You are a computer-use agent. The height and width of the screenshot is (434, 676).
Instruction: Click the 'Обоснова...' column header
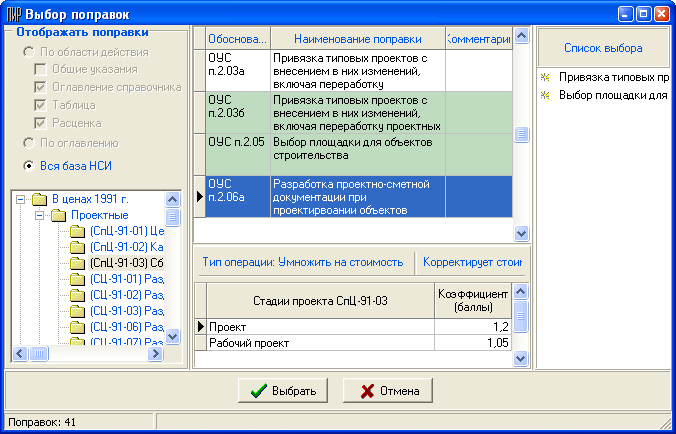[x=237, y=39]
